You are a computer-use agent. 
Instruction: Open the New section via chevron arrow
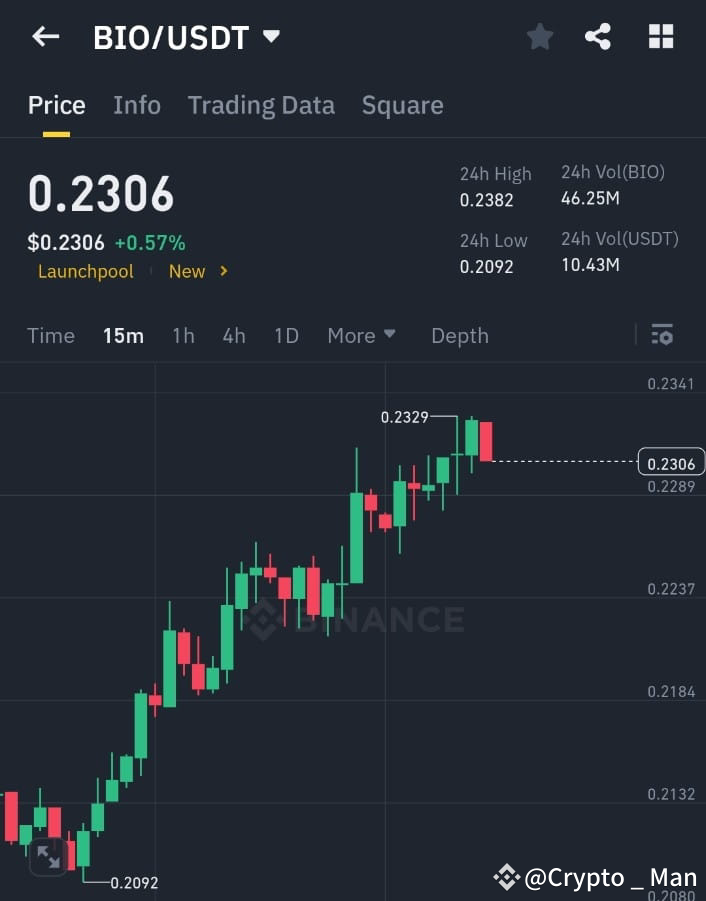(222, 271)
